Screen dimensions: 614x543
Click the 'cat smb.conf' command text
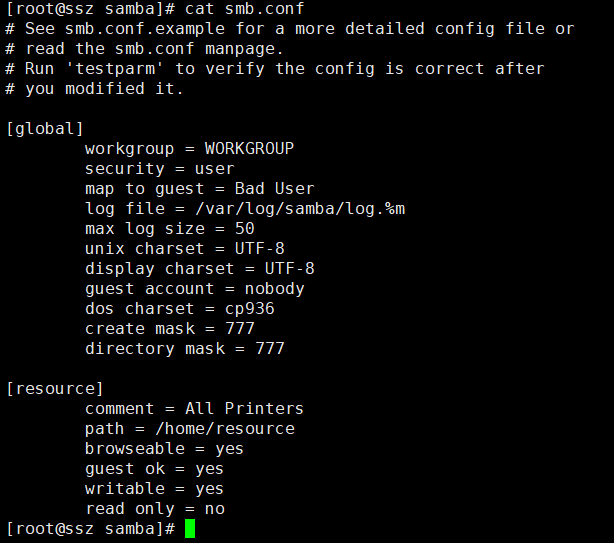(244, 9)
